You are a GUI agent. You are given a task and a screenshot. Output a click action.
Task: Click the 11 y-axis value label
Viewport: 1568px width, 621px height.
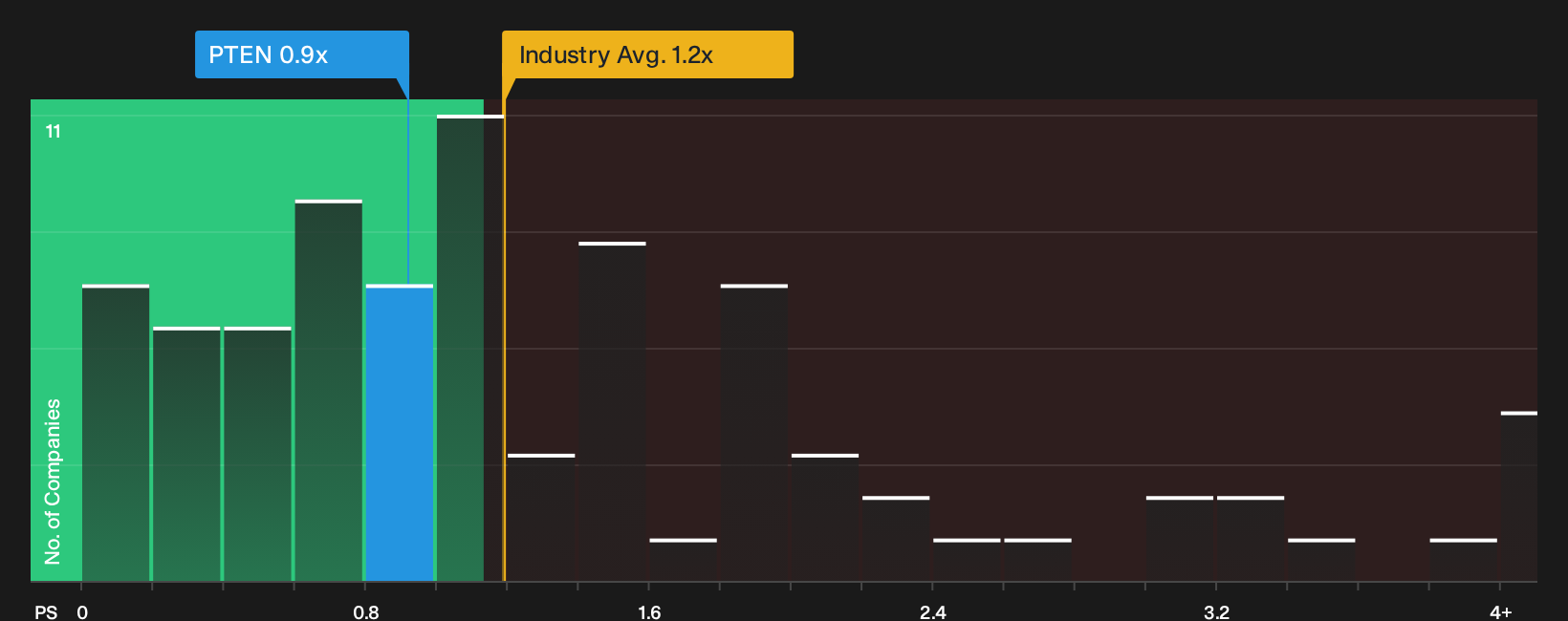[54, 132]
